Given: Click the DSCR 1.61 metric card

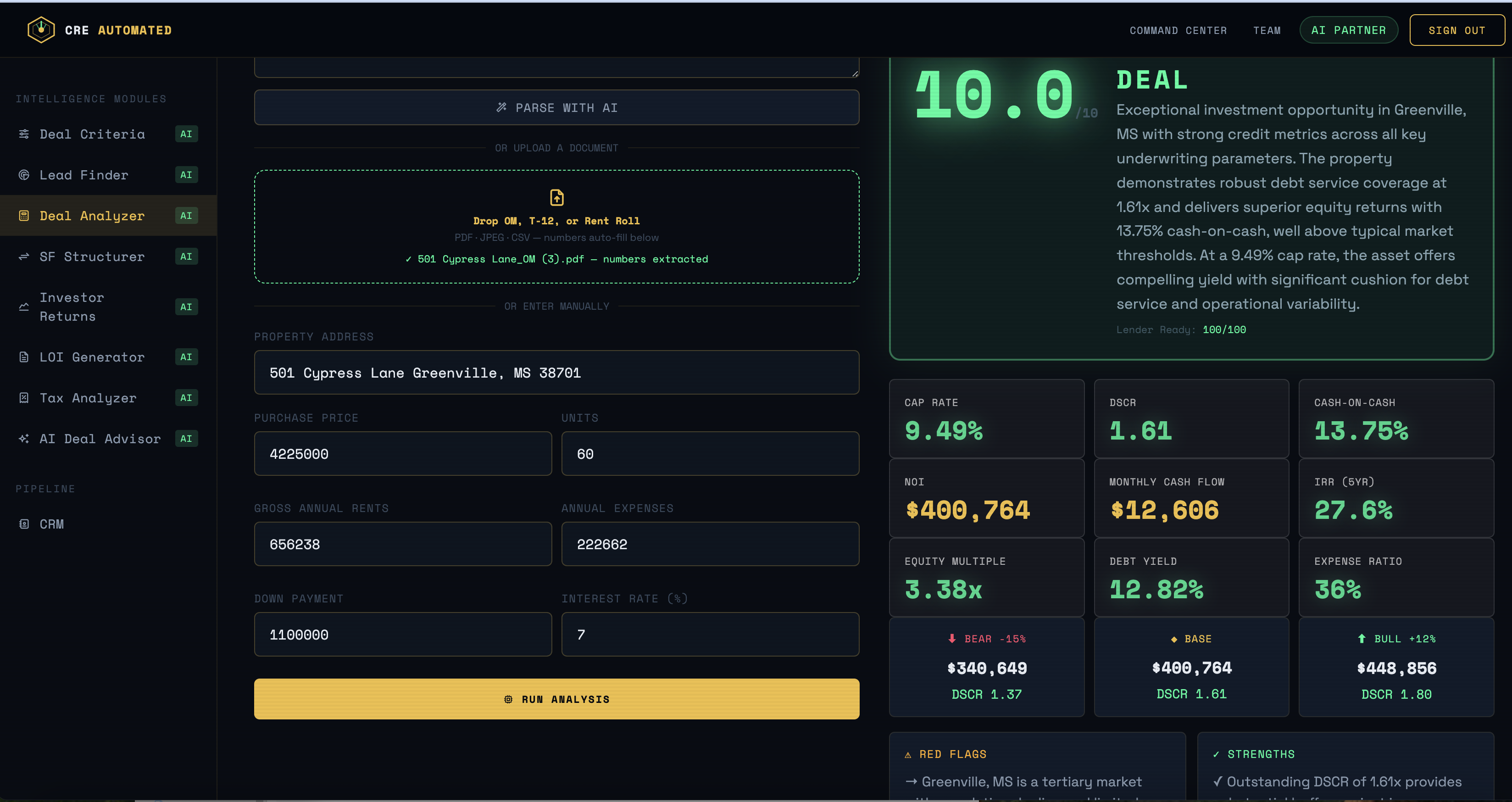Looking at the screenshot, I should click(1191, 418).
